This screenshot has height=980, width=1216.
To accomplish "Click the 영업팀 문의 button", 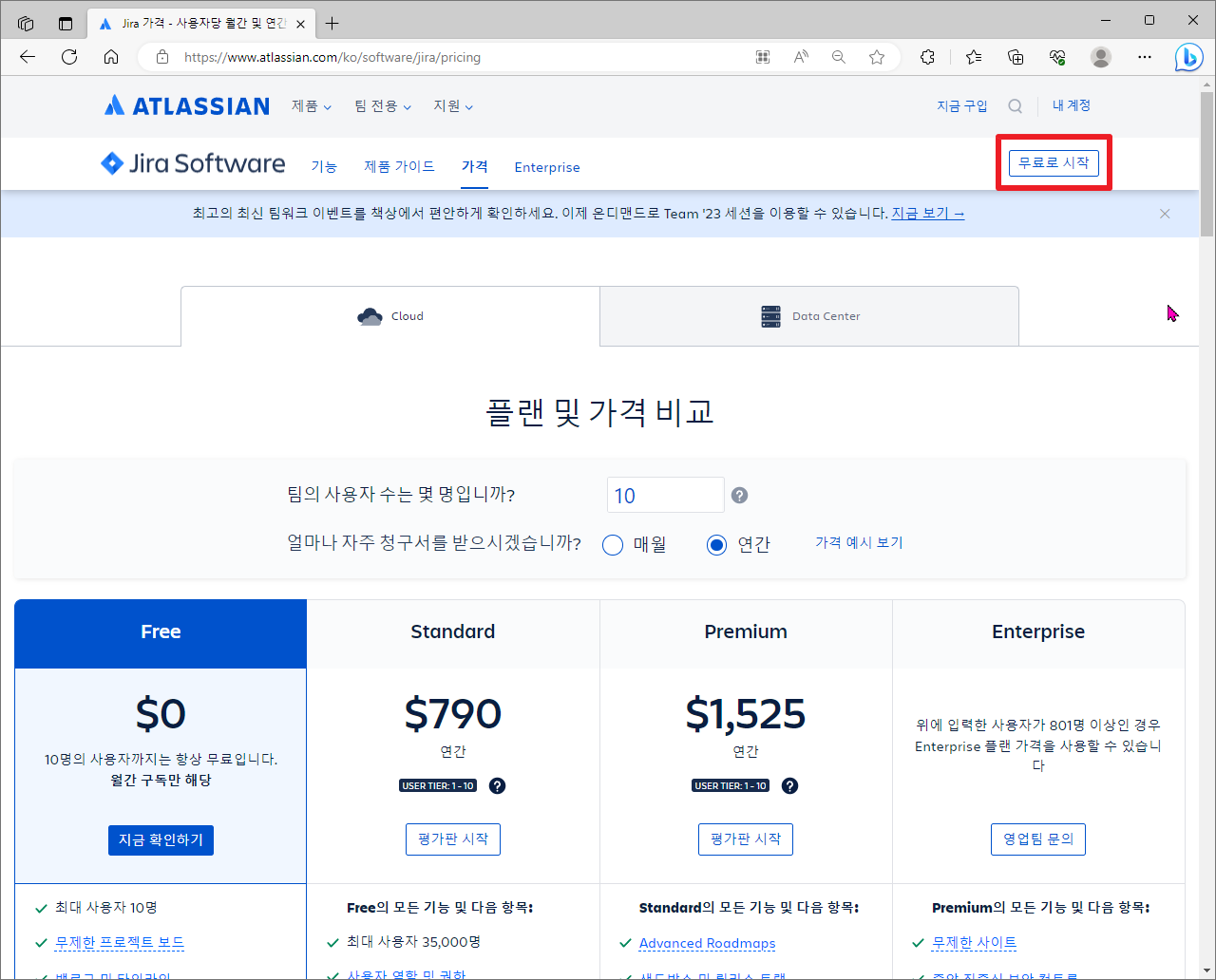I will (x=1038, y=839).
